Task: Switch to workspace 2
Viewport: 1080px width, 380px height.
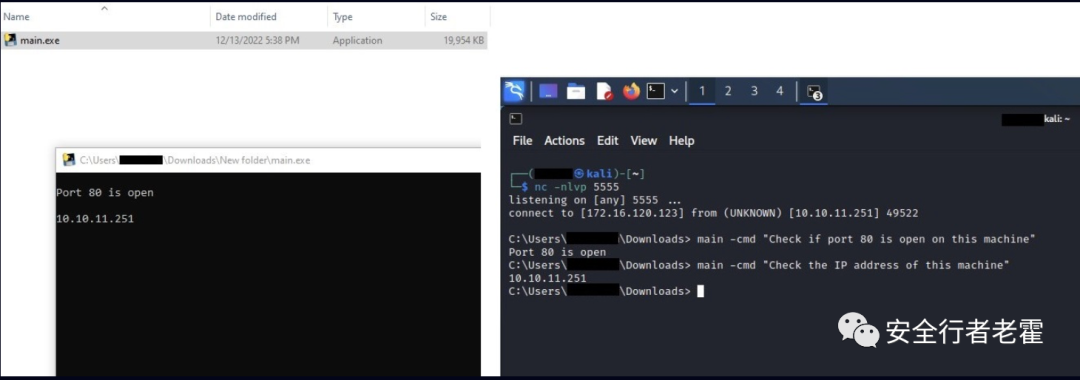Action: point(728,91)
